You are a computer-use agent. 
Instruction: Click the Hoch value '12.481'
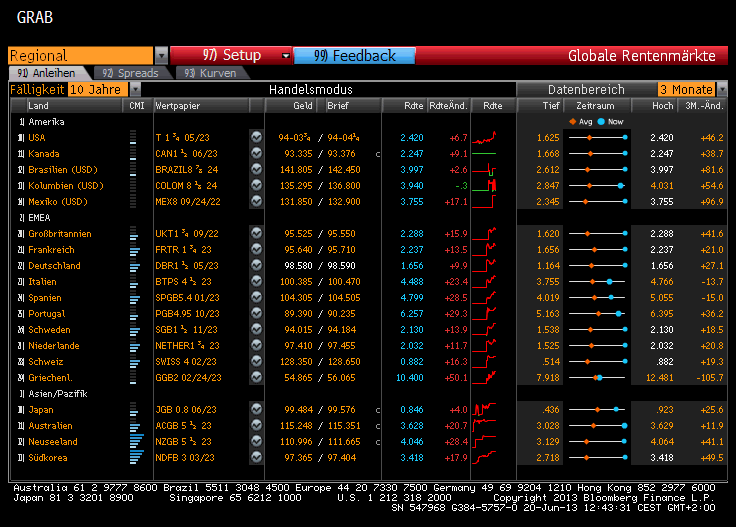pyautogui.click(x=659, y=377)
